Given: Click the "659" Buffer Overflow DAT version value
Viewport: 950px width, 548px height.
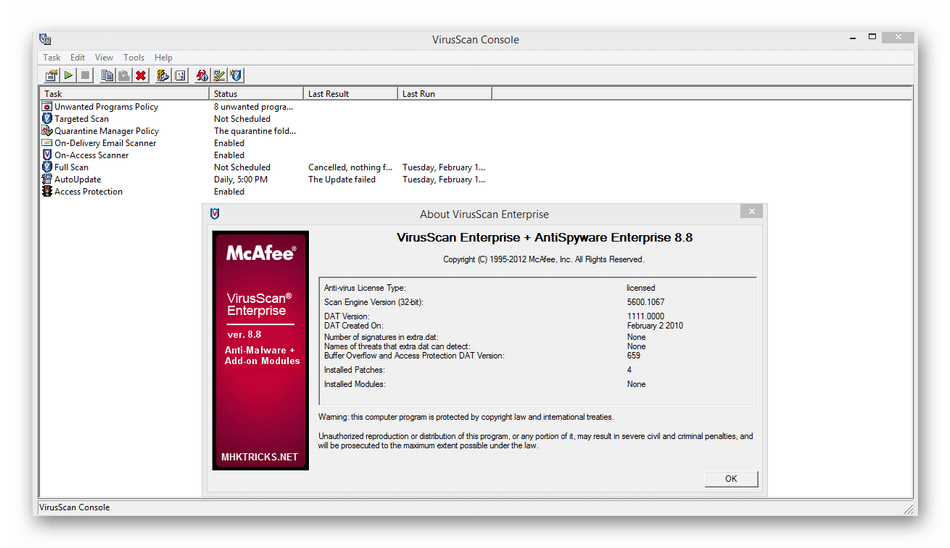Looking at the screenshot, I should pyautogui.click(x=634, y=356).
